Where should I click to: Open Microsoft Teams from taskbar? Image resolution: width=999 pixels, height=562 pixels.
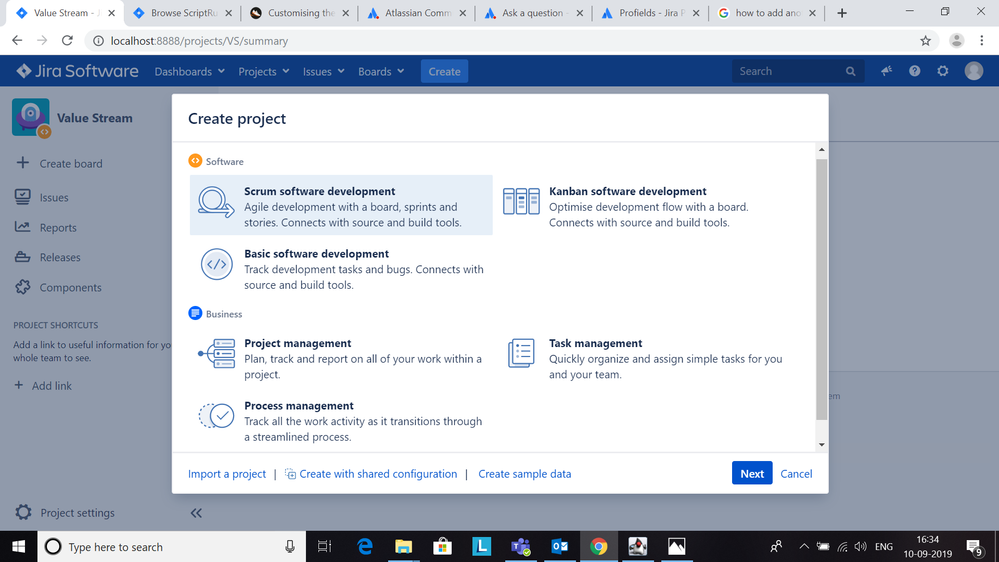521,547
